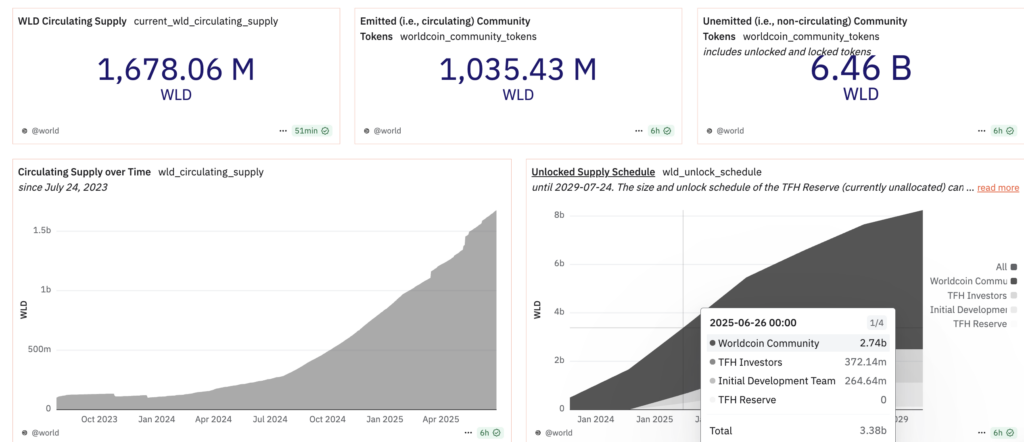Click the 1,035.43 M emitted tokens value
The image size is (1024, 442).
(518, 70)
